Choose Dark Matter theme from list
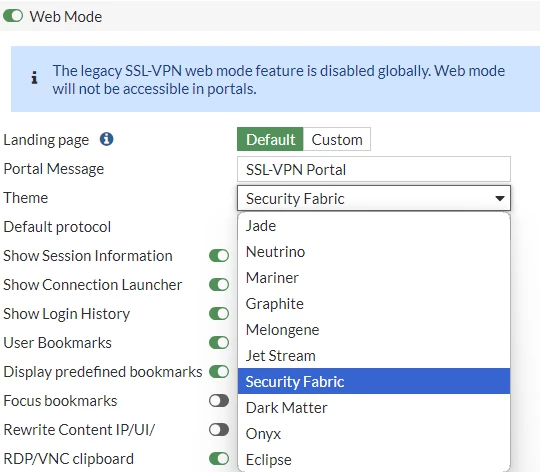The width and height of the screenshot is (540, 472). point(374,408)
